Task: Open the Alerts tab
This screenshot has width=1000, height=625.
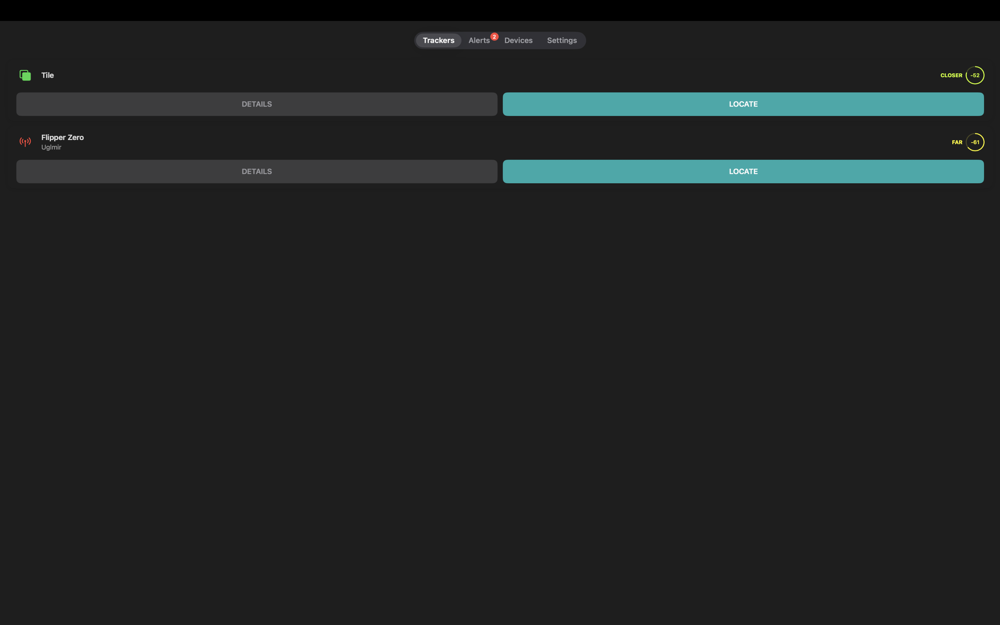Action: pos(479,40)
